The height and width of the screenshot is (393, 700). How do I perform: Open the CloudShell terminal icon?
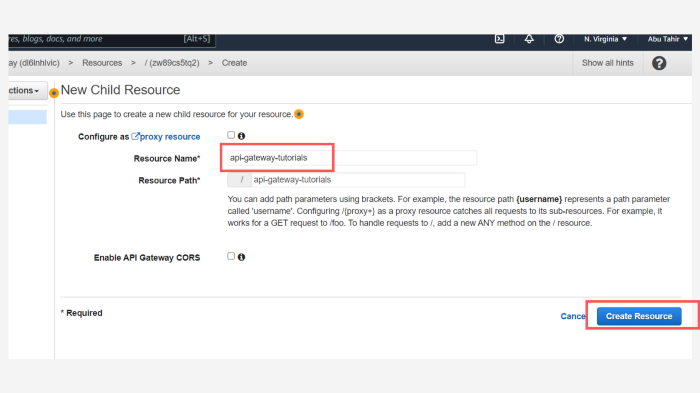pos(500,39)
